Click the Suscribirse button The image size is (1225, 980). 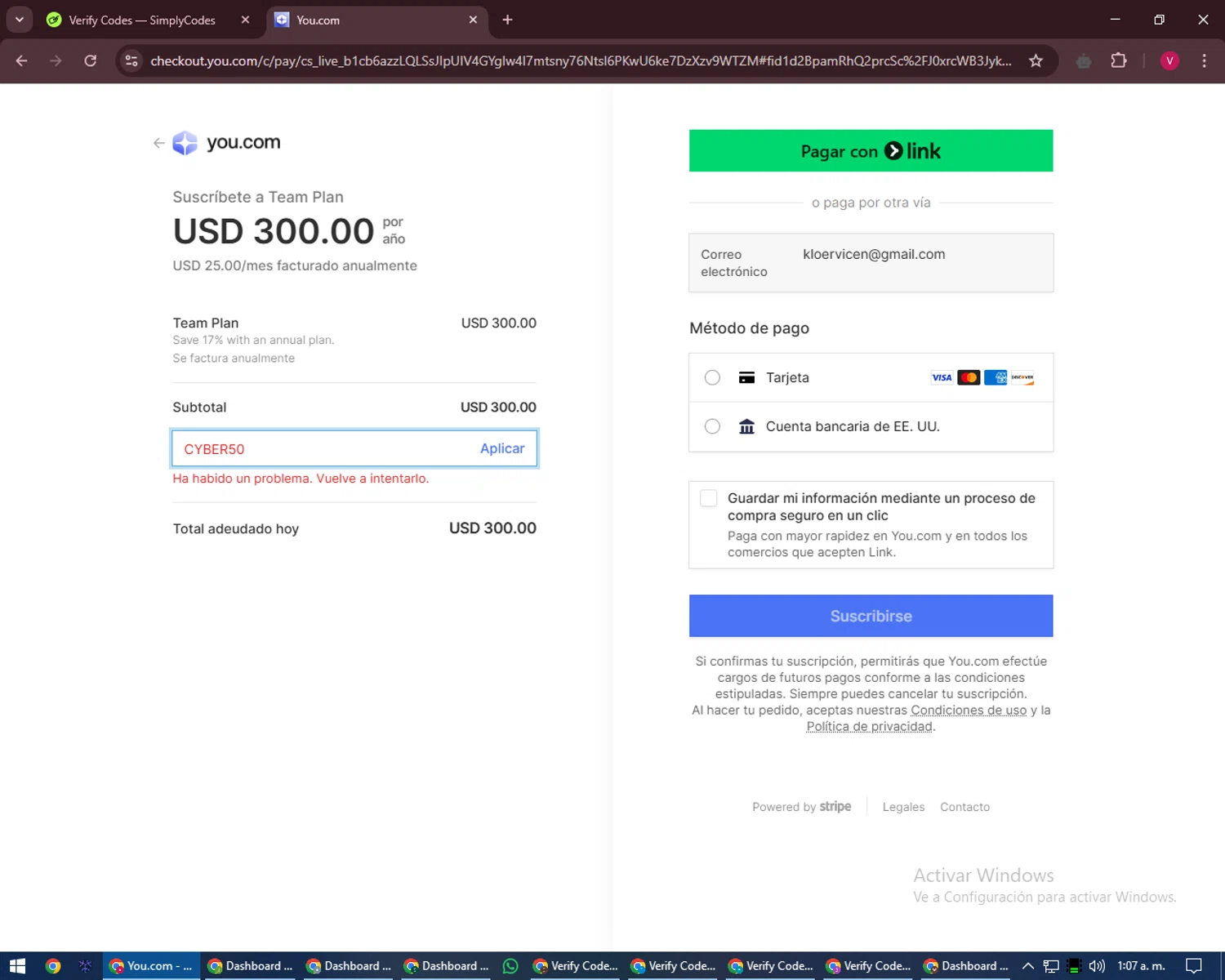pyautogui.click(x=871, y=616)
